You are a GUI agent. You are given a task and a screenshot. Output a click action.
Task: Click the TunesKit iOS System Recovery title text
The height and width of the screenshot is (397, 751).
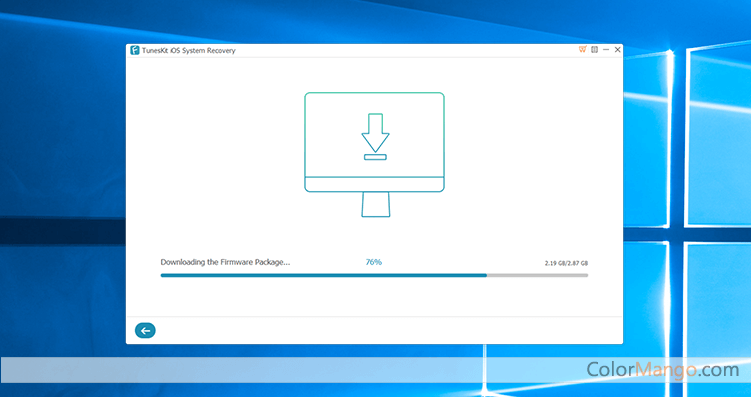[x=189, y=50]
